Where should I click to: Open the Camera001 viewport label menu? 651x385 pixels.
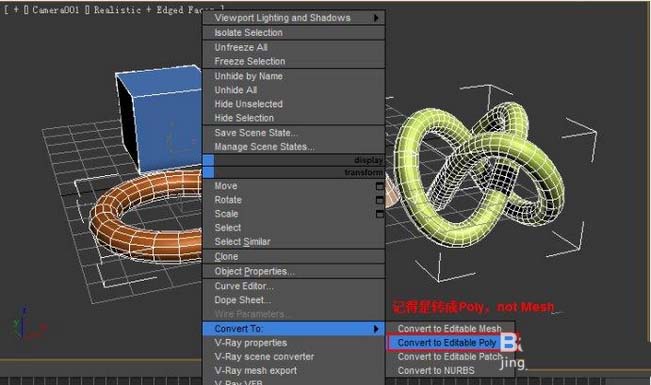tap(56, 10)
